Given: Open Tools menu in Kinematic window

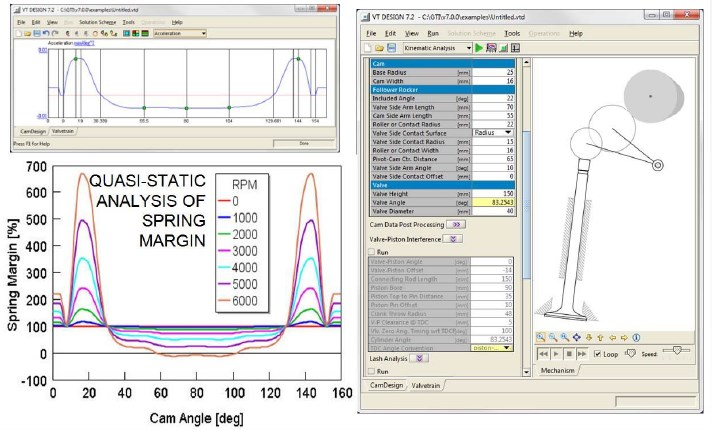Looking at the screenshot, I should [513, 33].
